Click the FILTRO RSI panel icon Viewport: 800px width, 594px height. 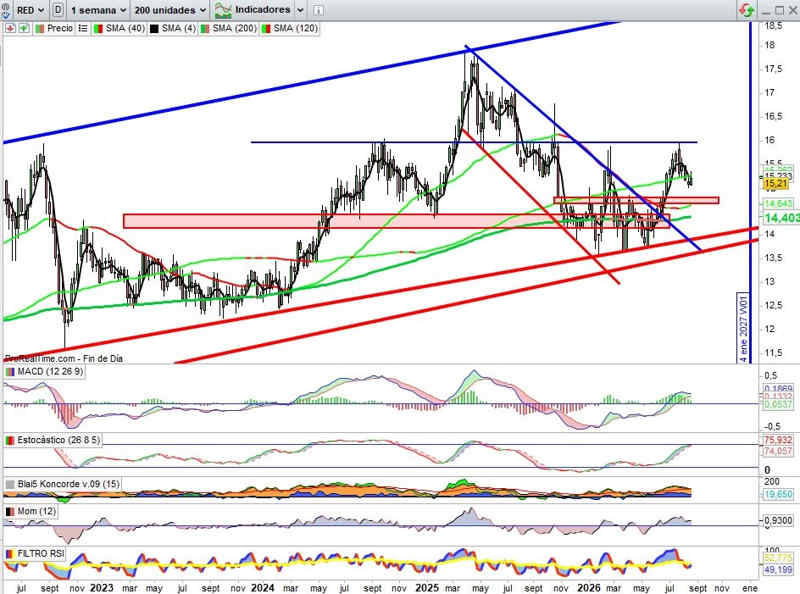pos(9,554)
